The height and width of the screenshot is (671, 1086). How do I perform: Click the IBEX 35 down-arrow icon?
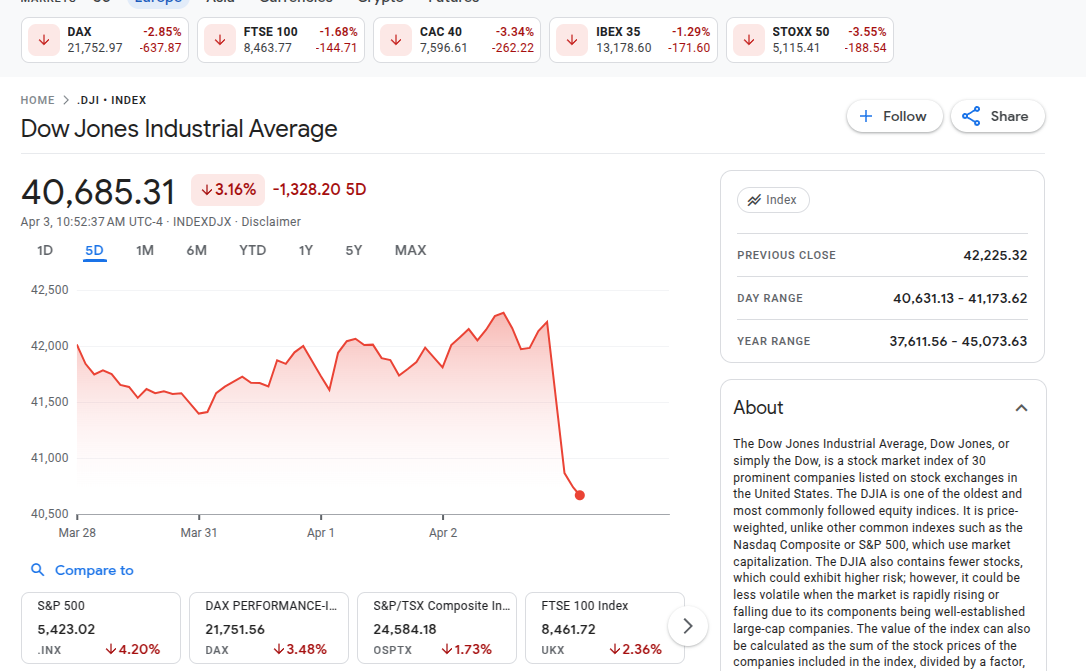(572, 41)
